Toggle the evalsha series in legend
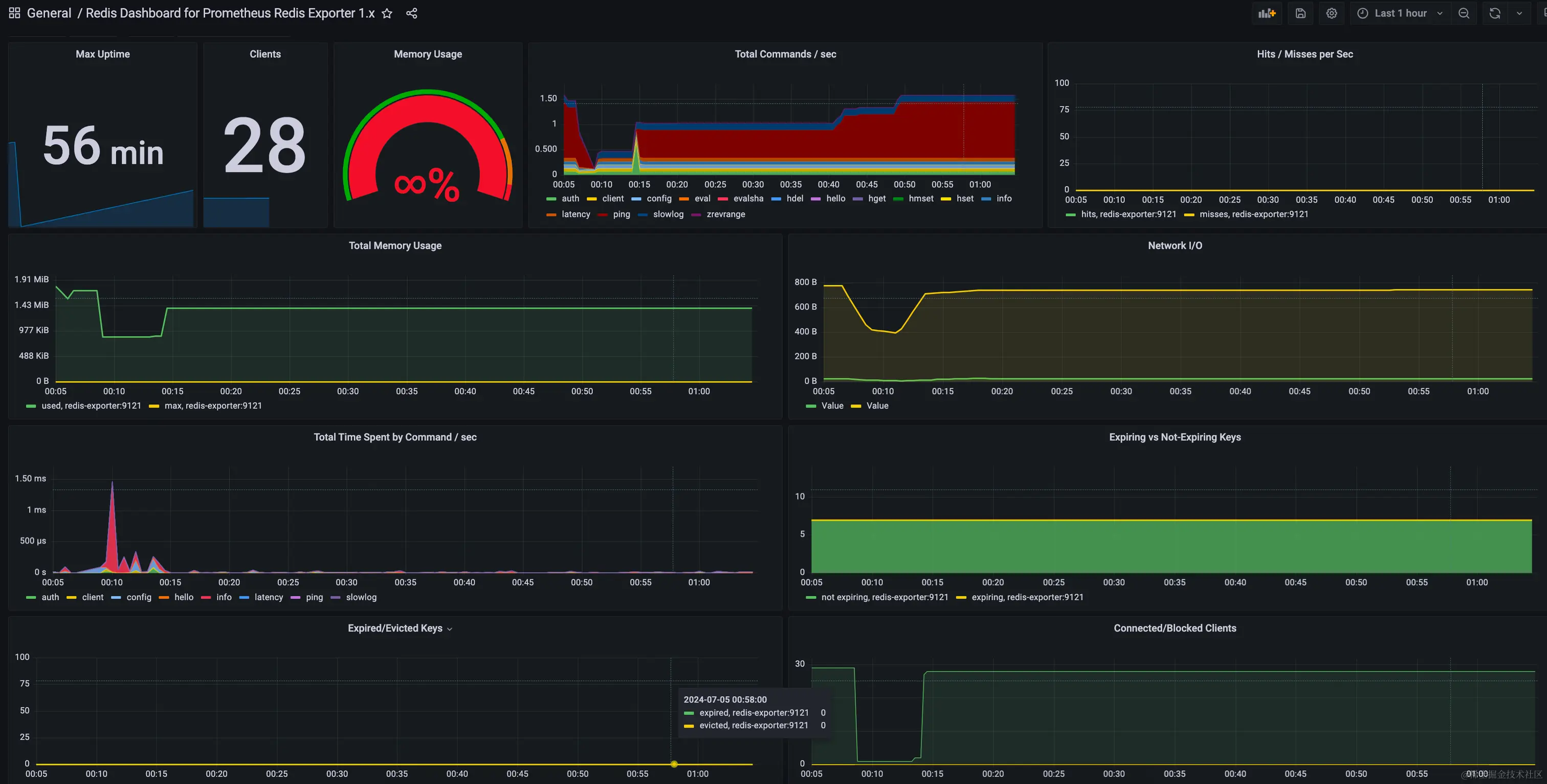Screen dimensions: 1547x784 click(748, 199)
